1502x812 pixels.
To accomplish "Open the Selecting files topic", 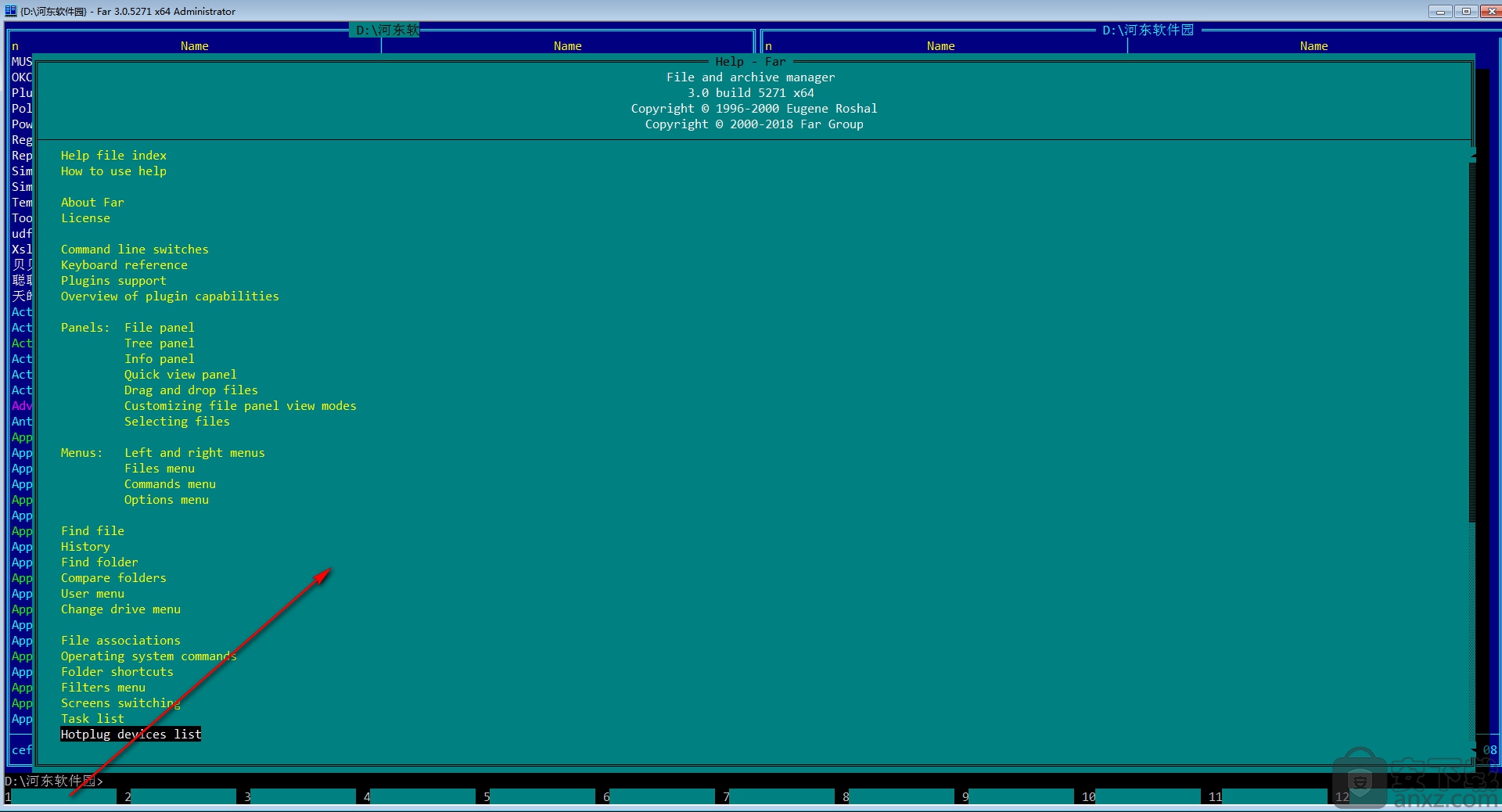I will [x=177, y=422].
